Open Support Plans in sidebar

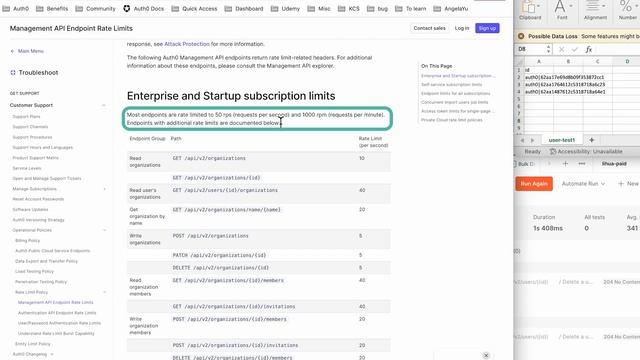pos(26,116)
